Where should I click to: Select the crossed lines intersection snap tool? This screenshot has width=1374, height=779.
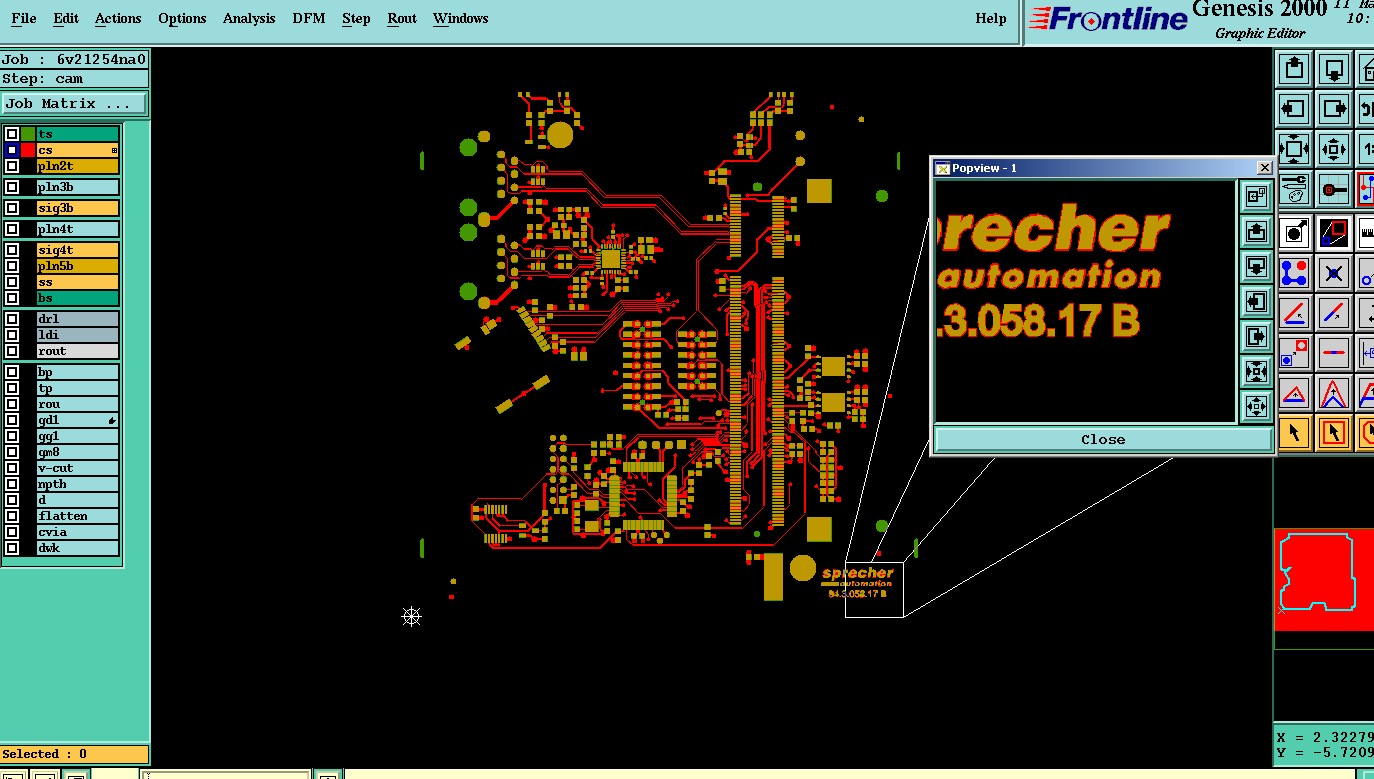point(1333,272)
